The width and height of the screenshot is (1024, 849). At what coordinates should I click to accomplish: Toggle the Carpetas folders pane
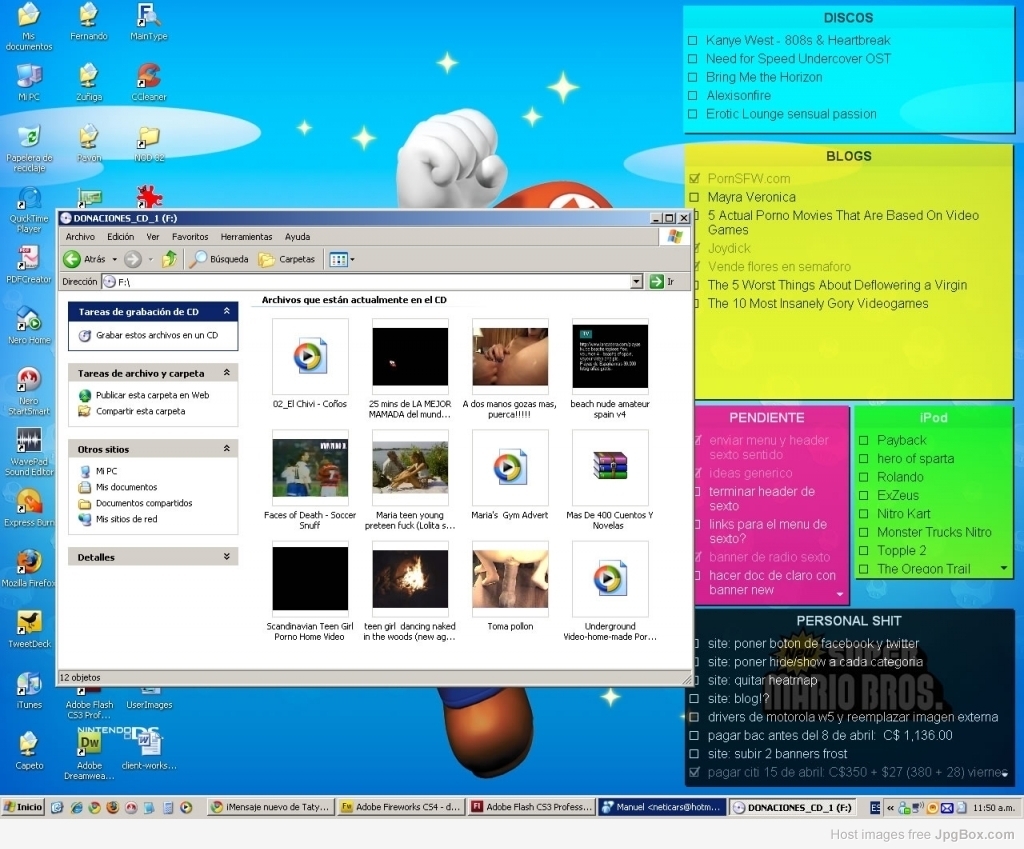click(x=287, y=259)
